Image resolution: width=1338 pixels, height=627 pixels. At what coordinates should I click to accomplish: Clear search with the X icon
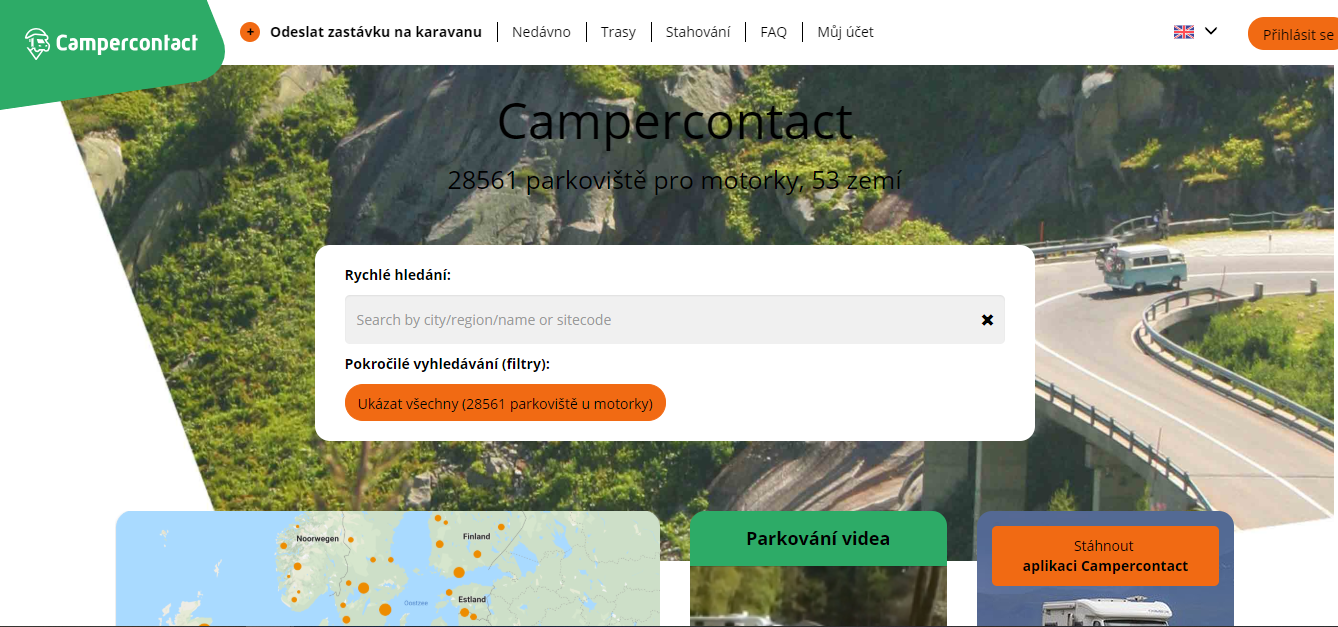(x=987, y=320)
